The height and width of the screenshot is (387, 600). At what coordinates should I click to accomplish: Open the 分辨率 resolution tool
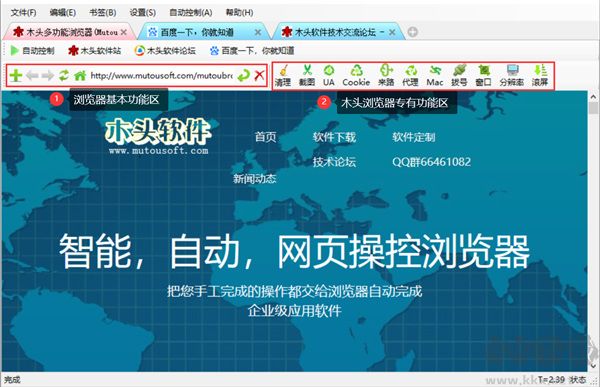coord(512,75)
